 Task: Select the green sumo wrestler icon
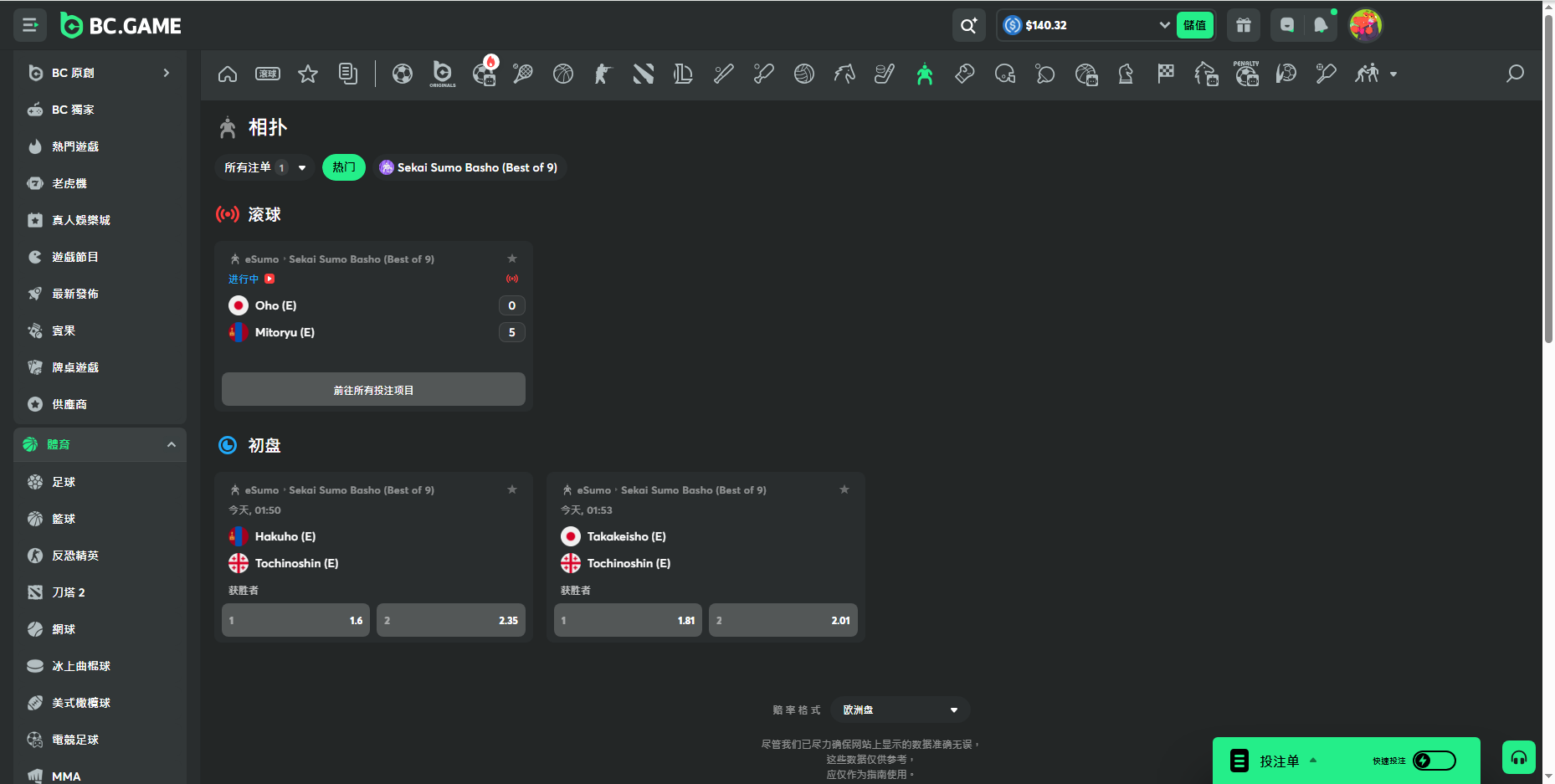[925, 74]
